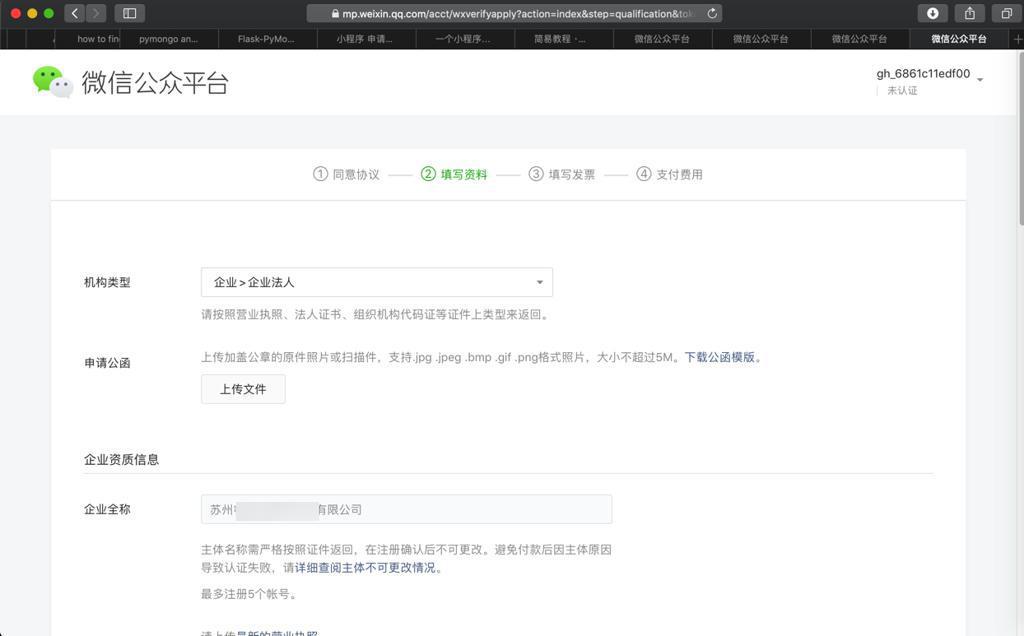Switch to the 'pymongo an...' tab
The height and width of the screenshot is (636, 1024).
click(168, 39)
